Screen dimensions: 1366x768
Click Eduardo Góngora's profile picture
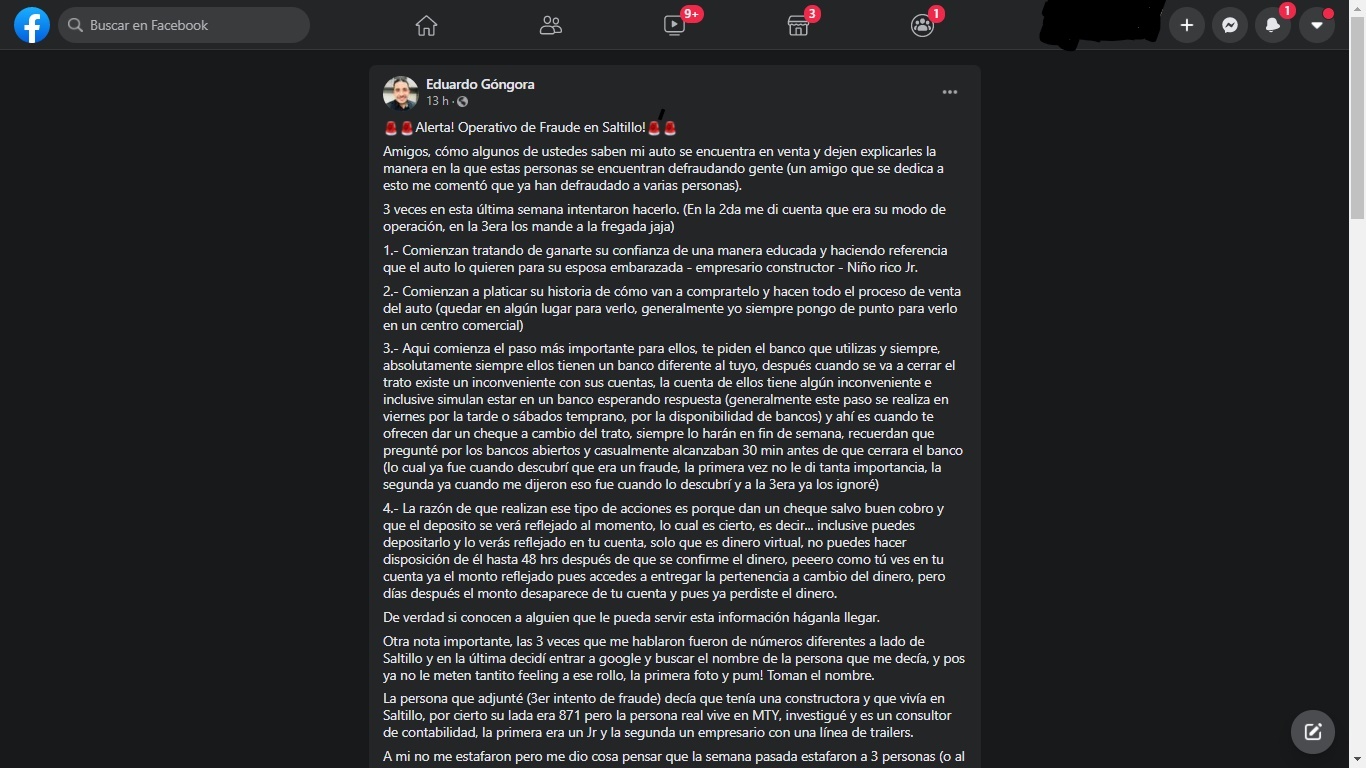tap(400, 93)
